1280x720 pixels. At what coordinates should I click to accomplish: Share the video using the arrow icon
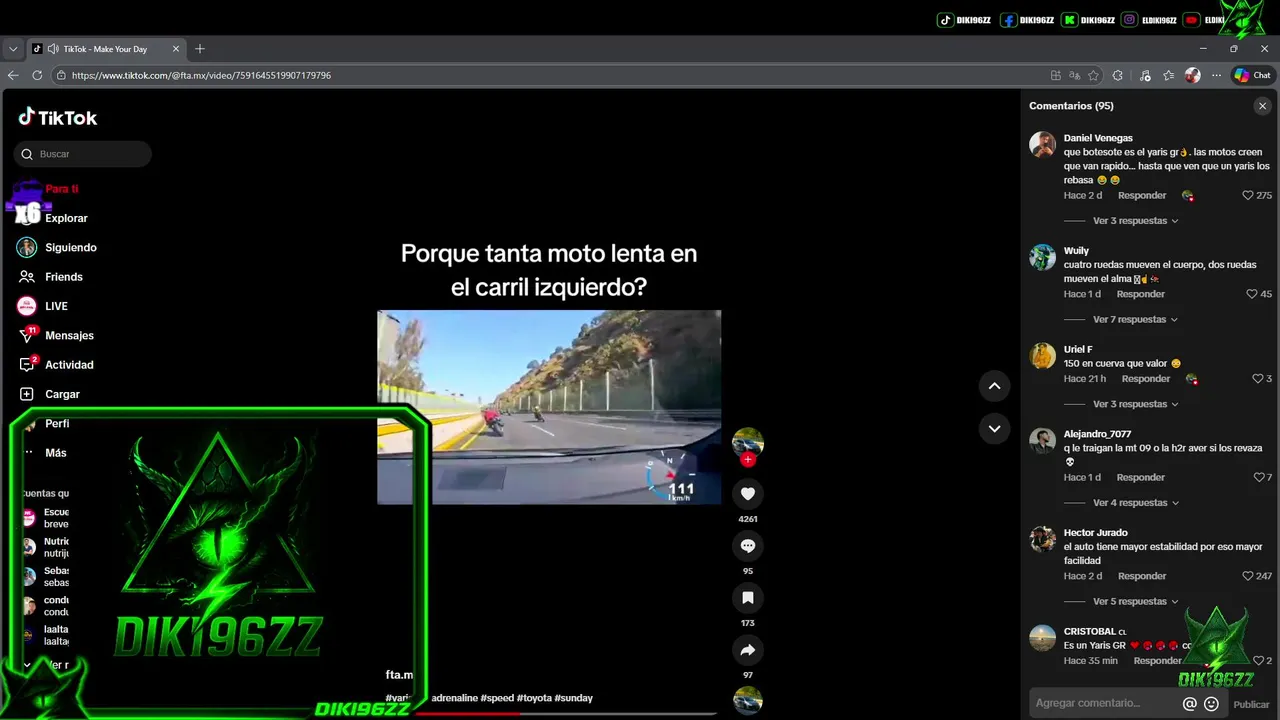click(747, 650)
